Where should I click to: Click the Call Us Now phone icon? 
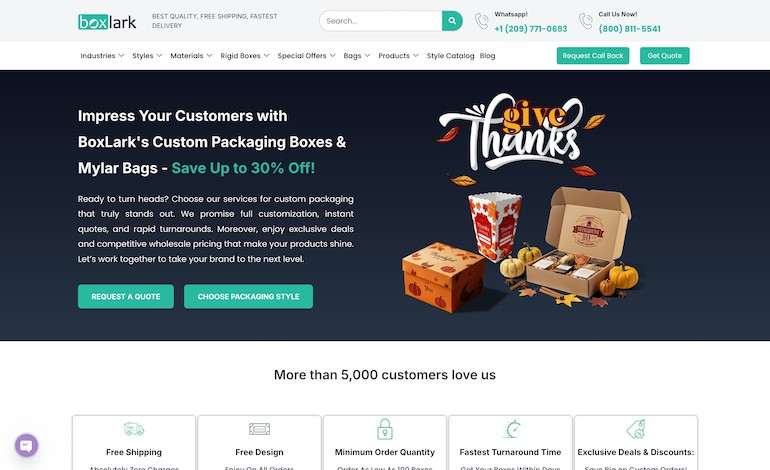coord(585,21)
